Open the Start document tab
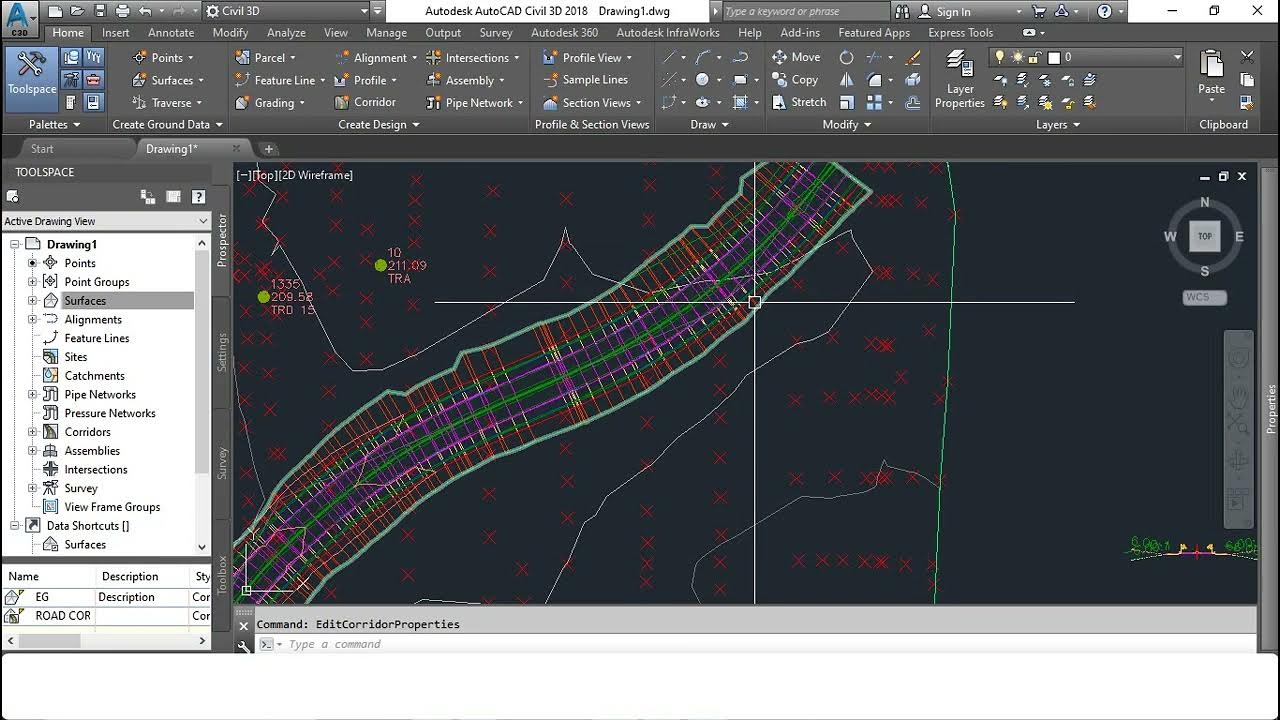1280x720 pixels. click(42, 149)
